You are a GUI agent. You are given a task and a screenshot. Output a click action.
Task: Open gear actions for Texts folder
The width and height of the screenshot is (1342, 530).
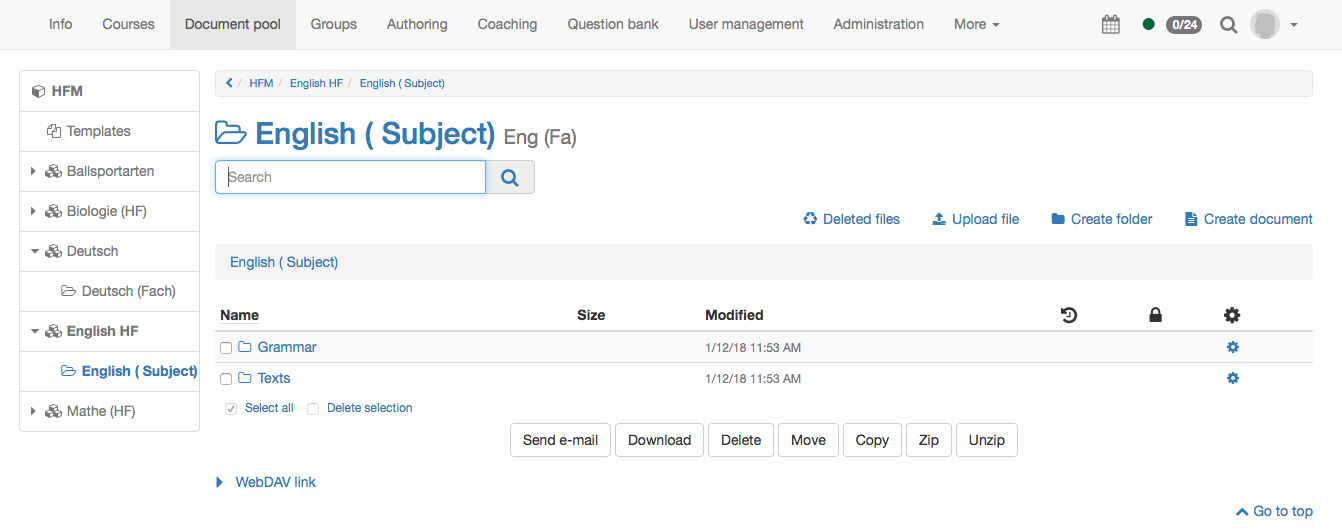(x=1232, y=378)
